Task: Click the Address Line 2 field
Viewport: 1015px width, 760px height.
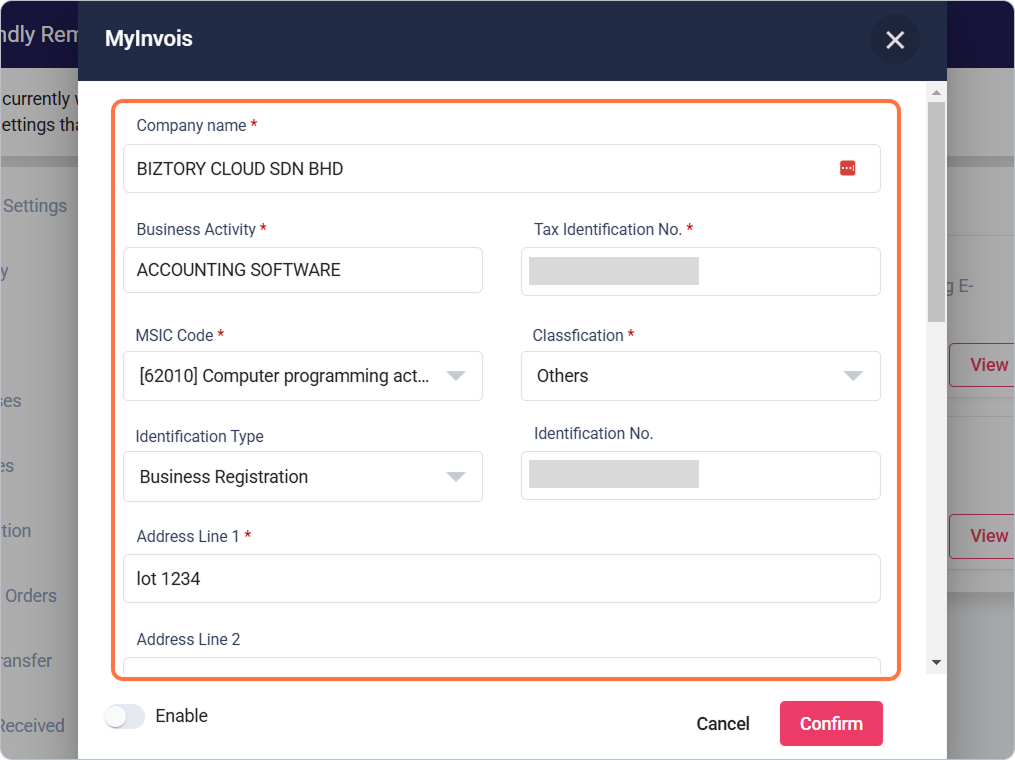Action: [502, 665]
